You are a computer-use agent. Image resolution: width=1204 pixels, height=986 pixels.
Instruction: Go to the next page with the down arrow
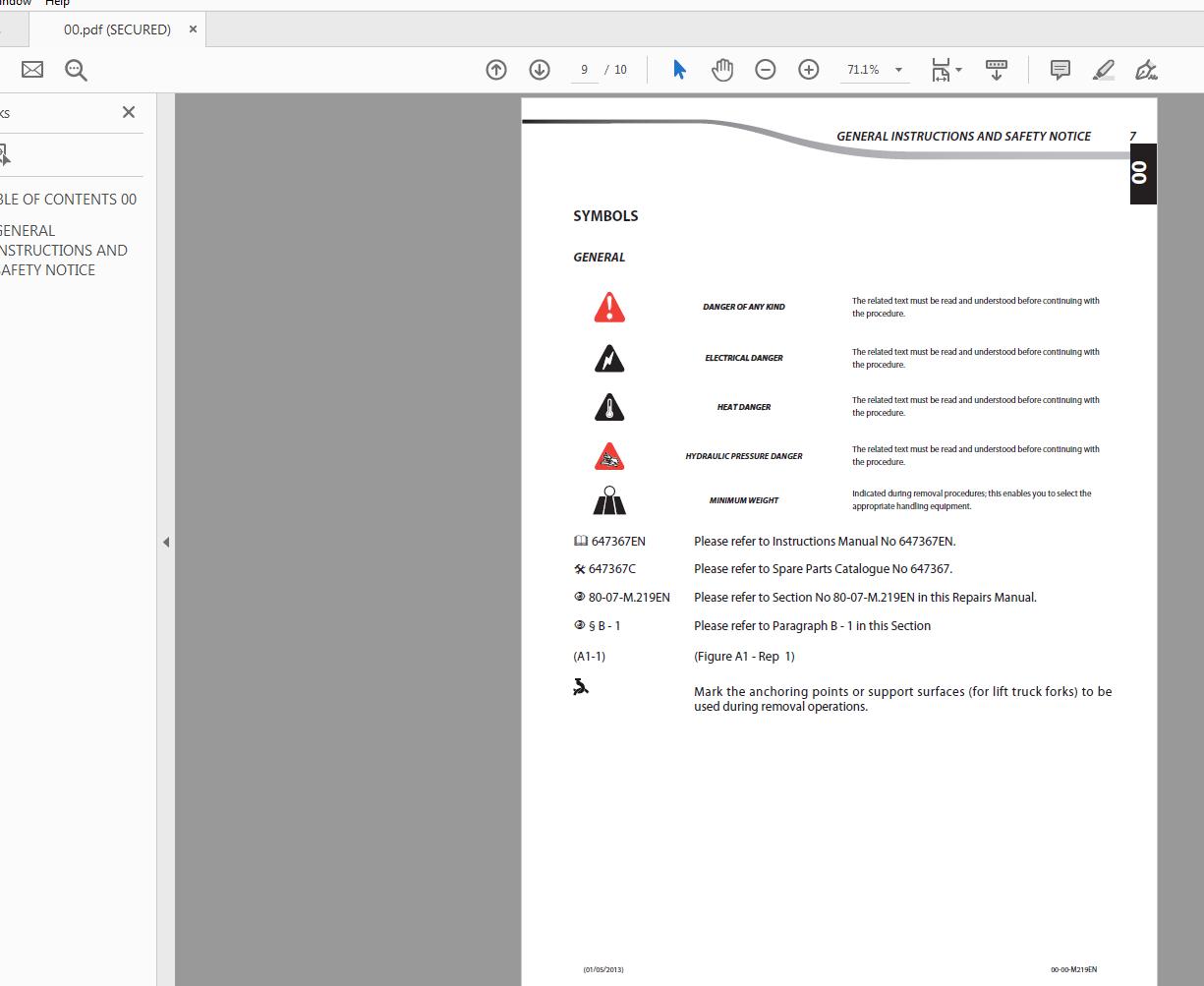click(539, 70)
